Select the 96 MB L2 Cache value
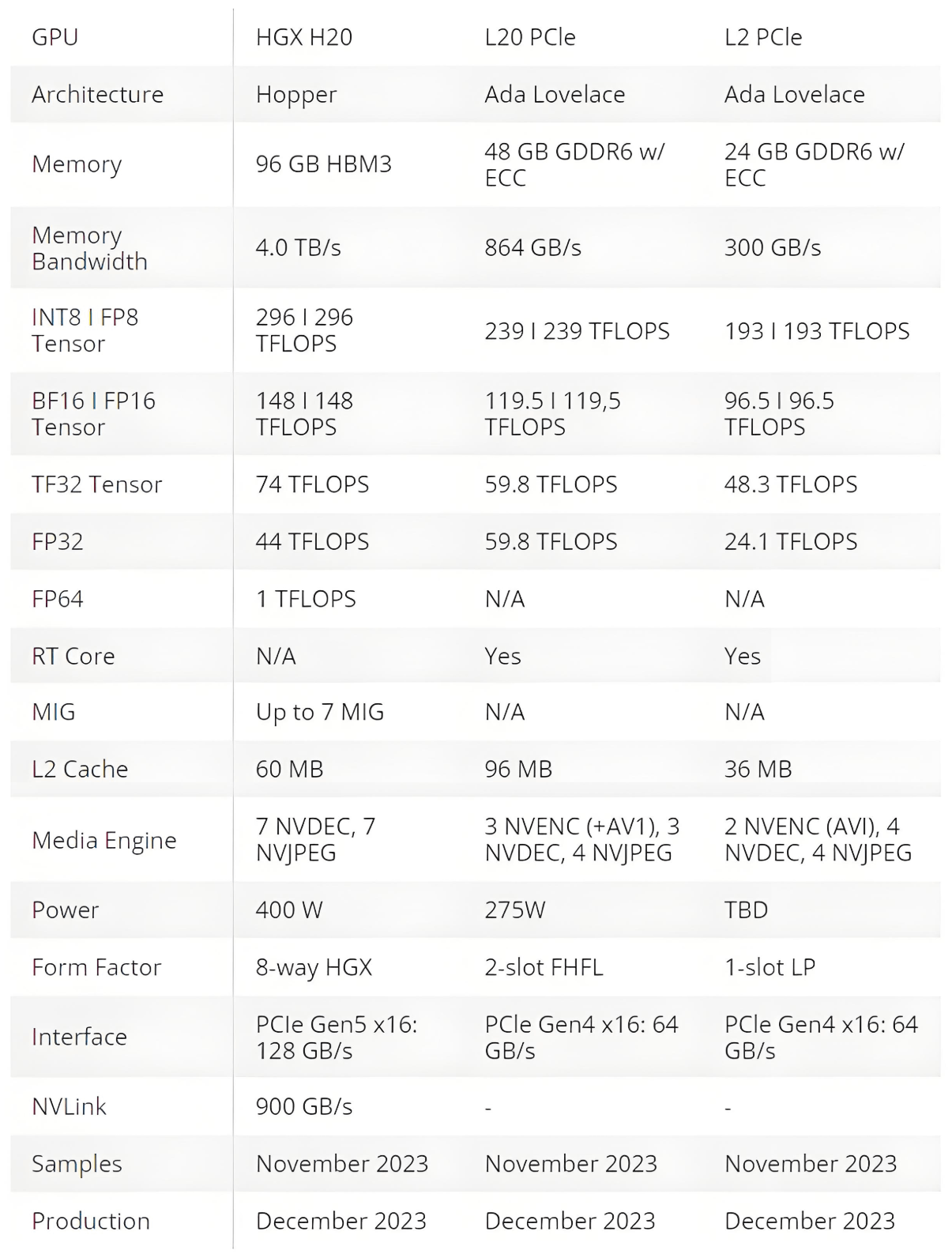 (x=518, y=769)
